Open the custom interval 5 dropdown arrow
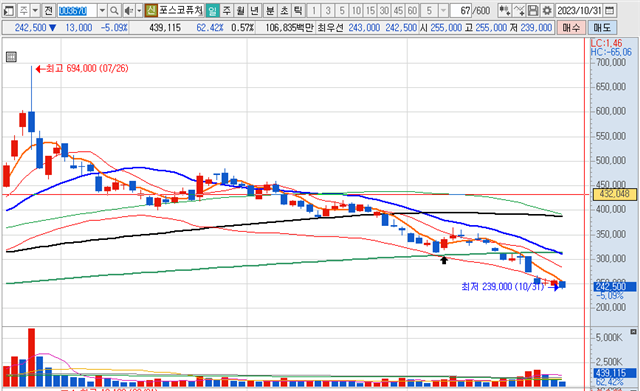640x391 pixels. click(443, 10)
